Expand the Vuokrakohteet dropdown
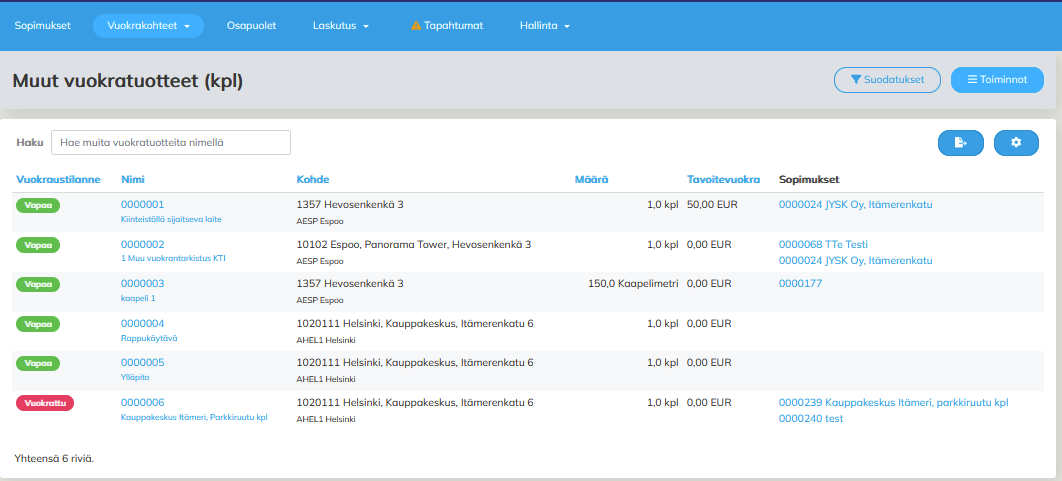This screenshot has width=1062, height=481. 148,26
